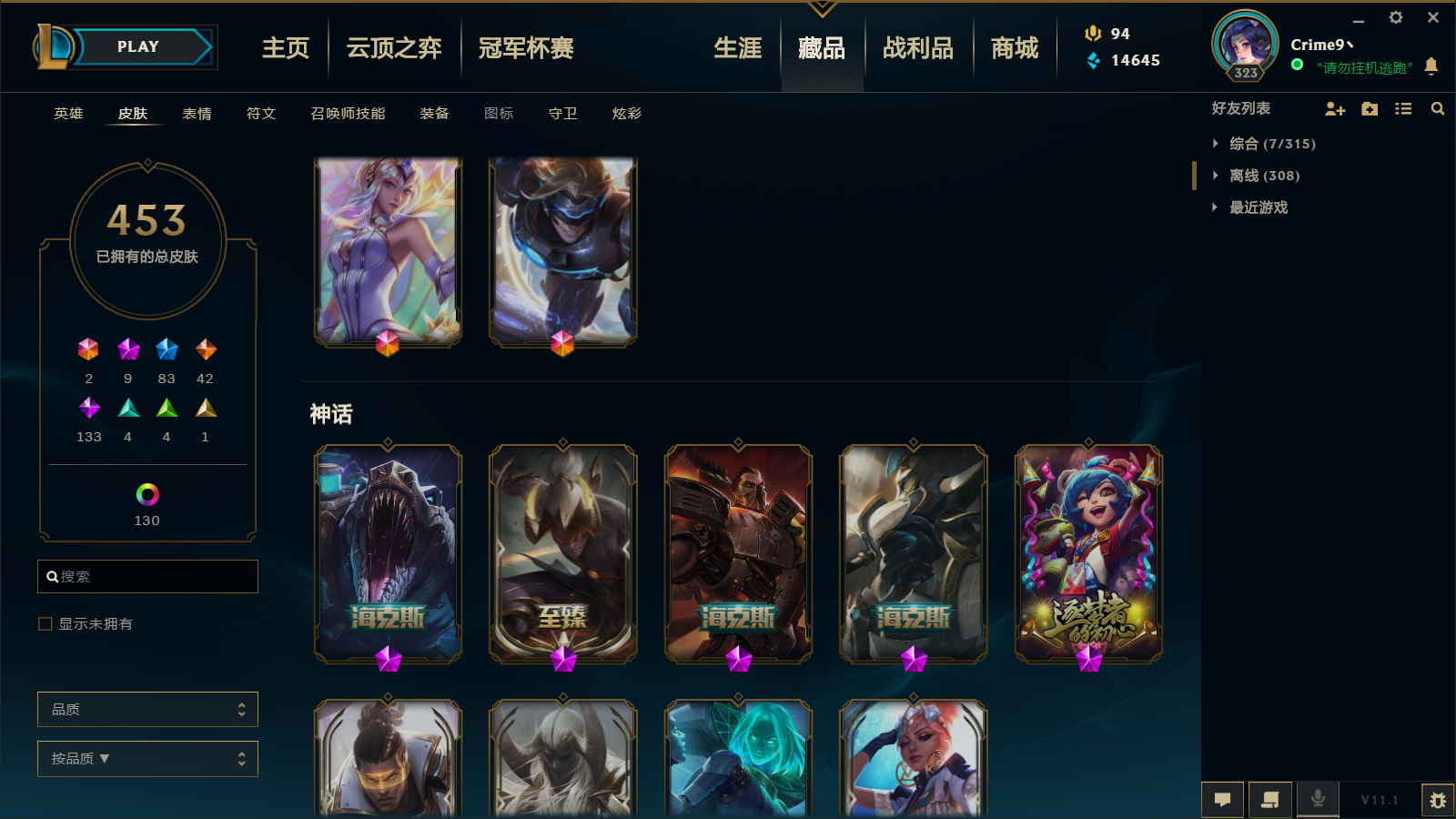1456x819 pixels.
Task: Search friends with the magnifier icon
Action: point(1438,109)
